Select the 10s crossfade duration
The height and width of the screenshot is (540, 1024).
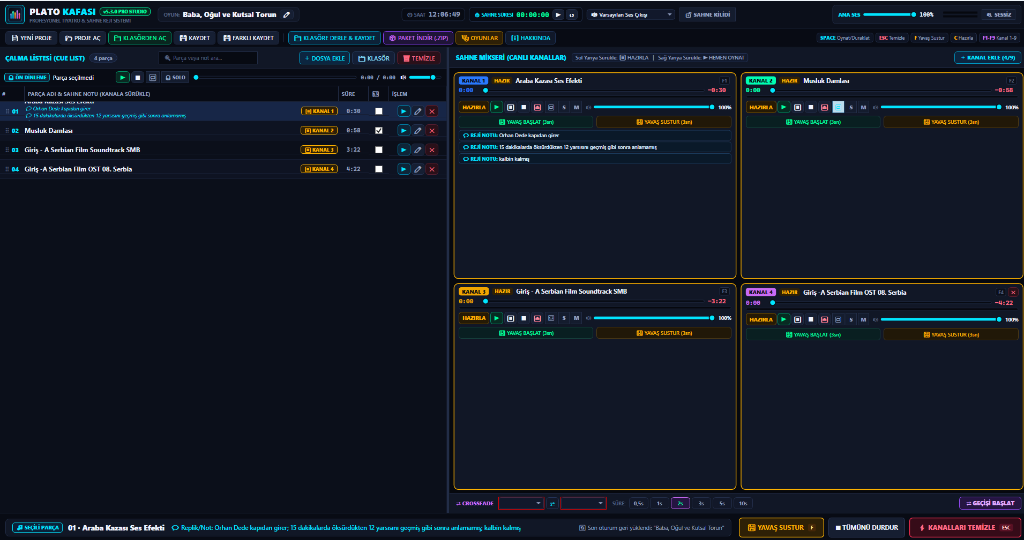[x=743, y=503]
